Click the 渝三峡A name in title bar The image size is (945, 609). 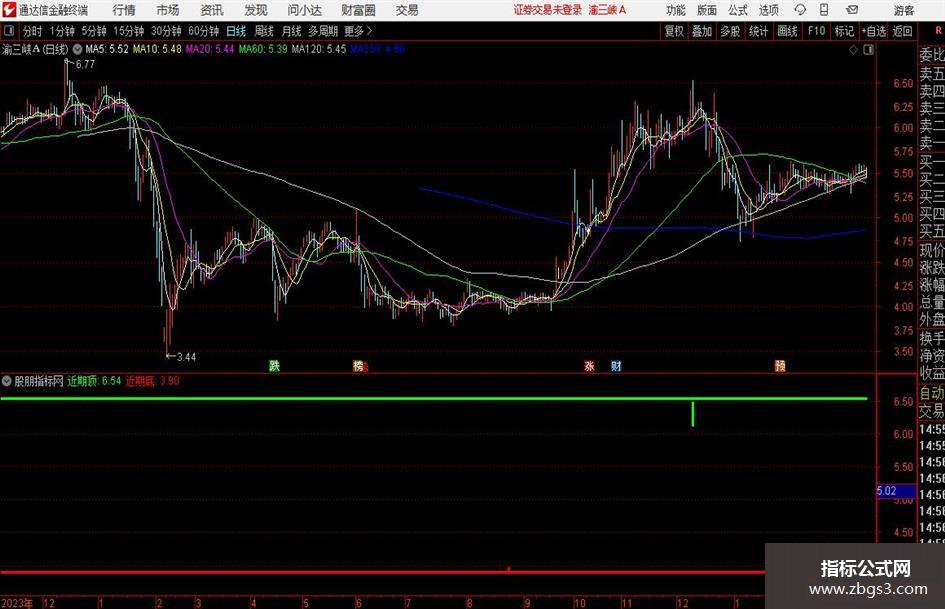coord(608,10)
